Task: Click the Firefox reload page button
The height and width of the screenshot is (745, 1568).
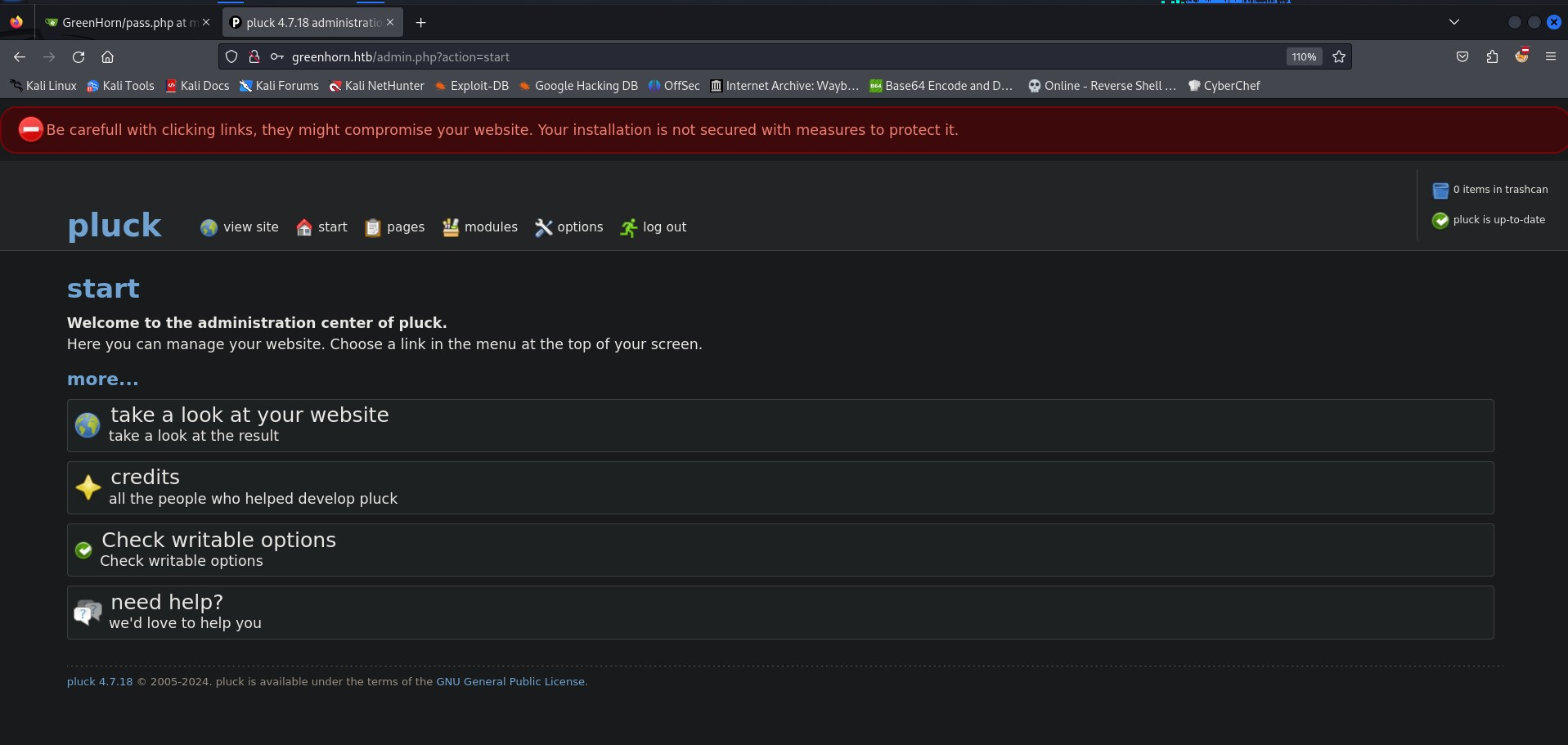Action: pyautogui.click(x=79, y=57)
